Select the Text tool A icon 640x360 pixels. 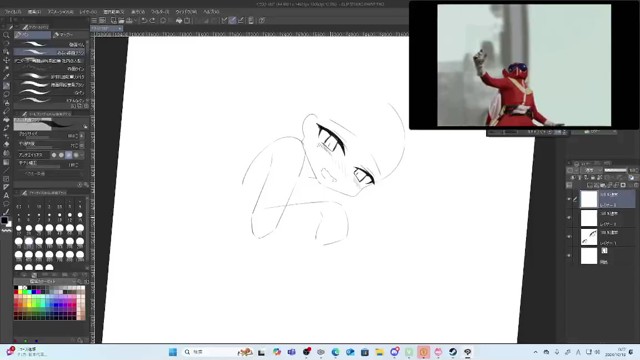click(6, 195)
